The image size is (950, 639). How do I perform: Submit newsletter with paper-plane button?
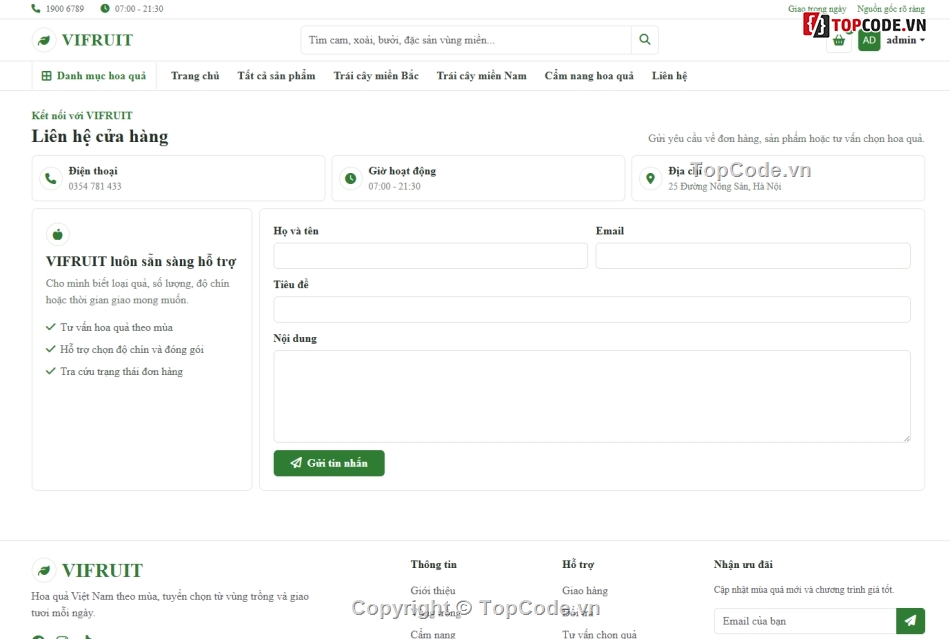point(910,621)
